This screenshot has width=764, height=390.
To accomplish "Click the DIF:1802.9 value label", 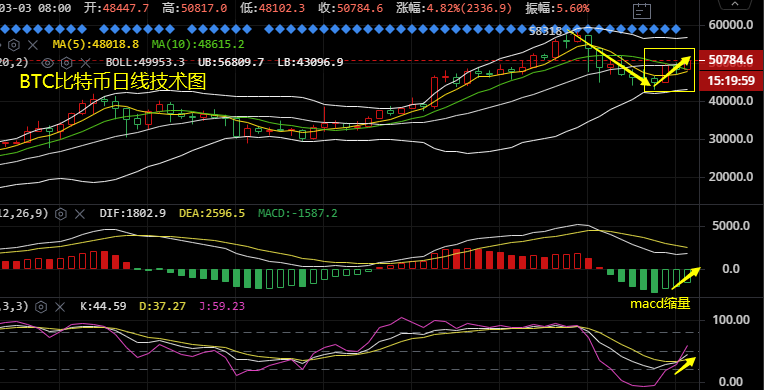I will tap(133, 213).
